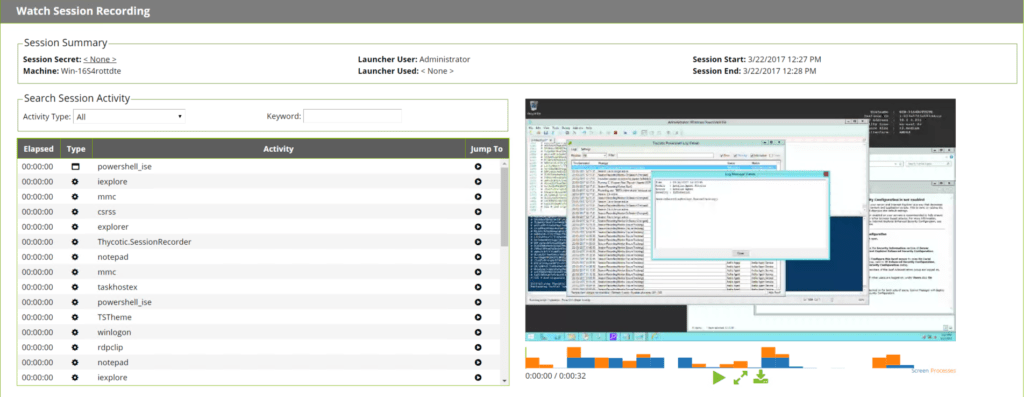This screenshot has width=1024, height=397.
Task: Focus the Keyword search field
Action: (353, 116)
